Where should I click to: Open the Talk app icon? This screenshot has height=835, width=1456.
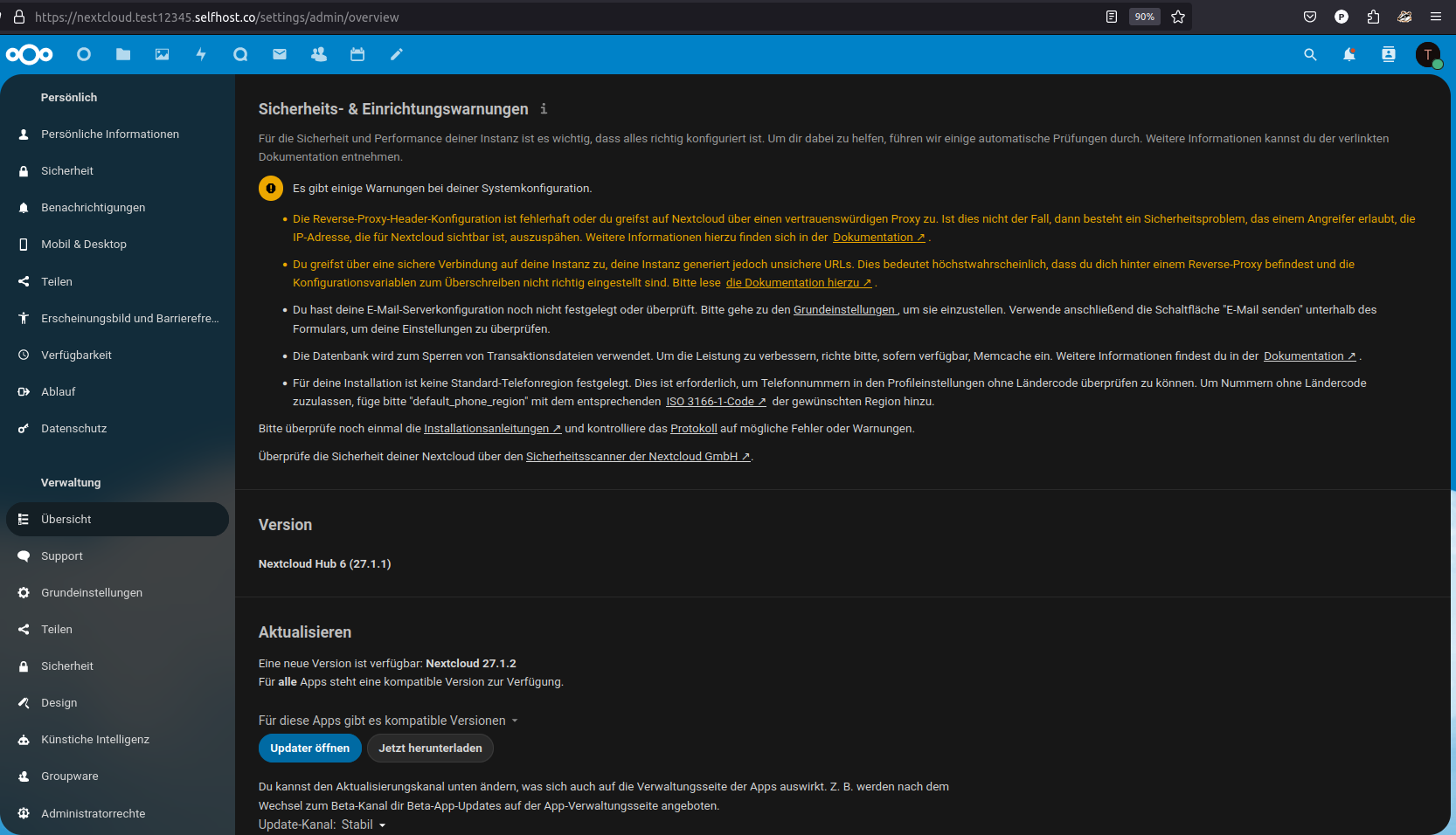click(240, 54)
